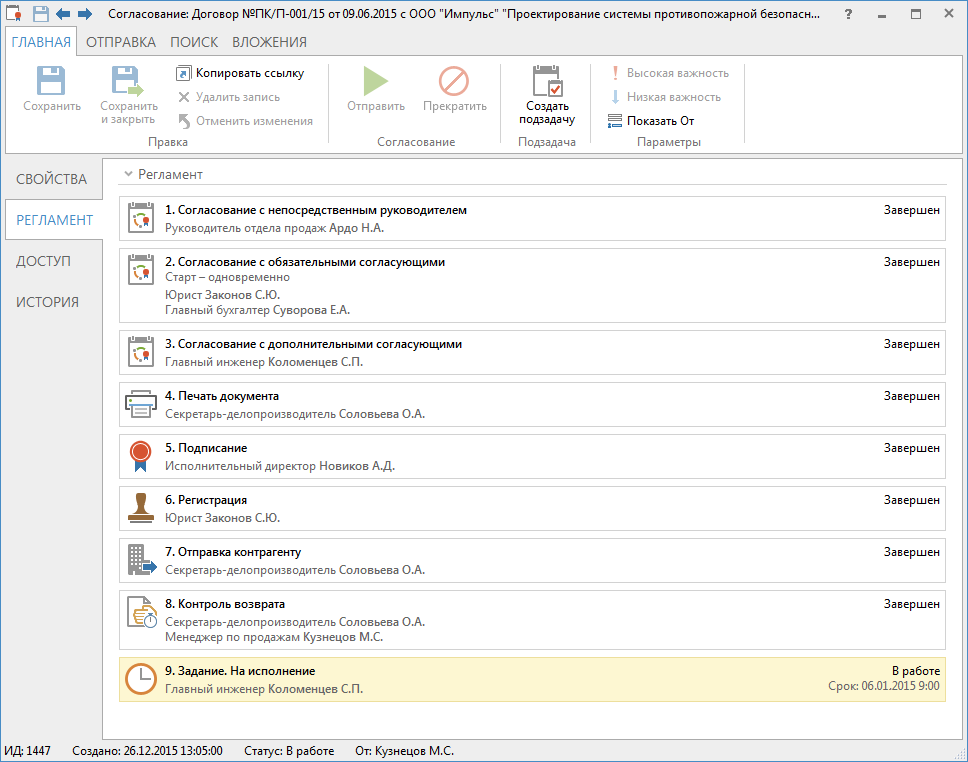968x762 pixels.
Task: Open the ВЛОЖЕНИЯ ribbon tab
Action: [x=269, y=42]
